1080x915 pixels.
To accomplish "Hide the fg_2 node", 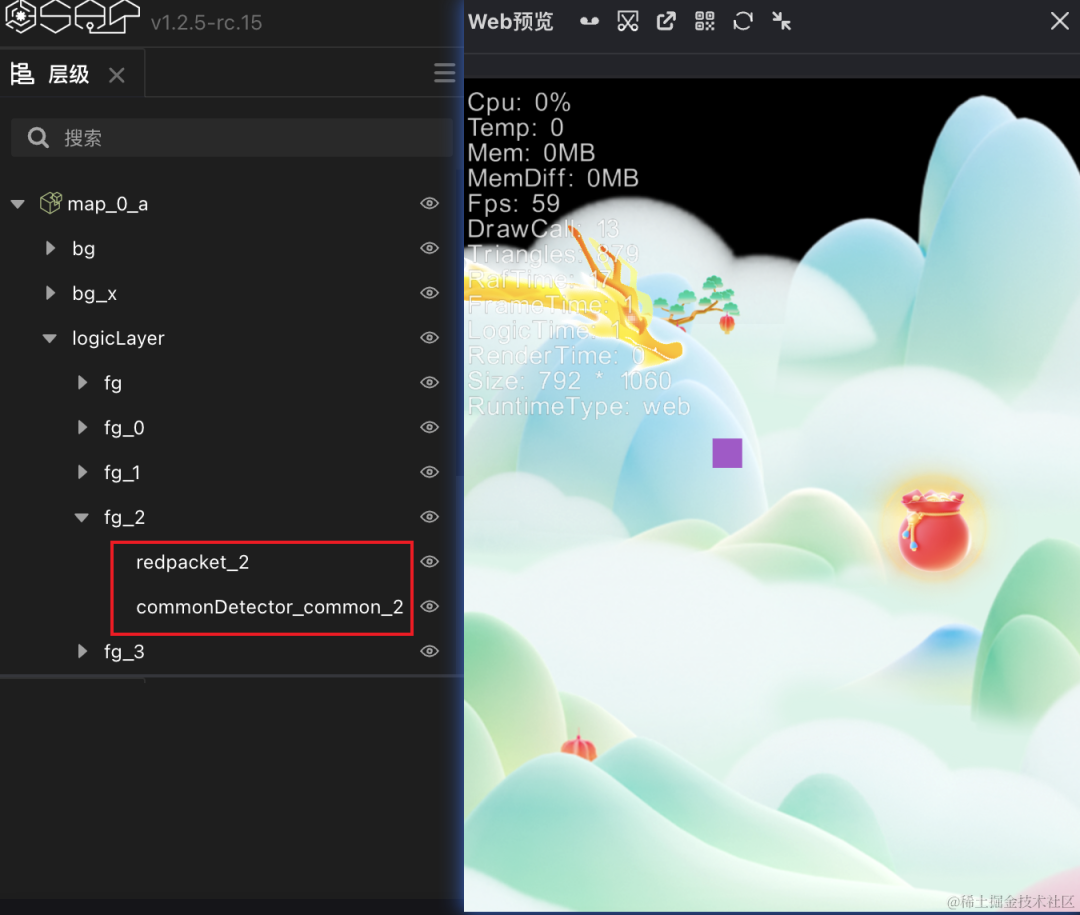I will click(430, 517).
